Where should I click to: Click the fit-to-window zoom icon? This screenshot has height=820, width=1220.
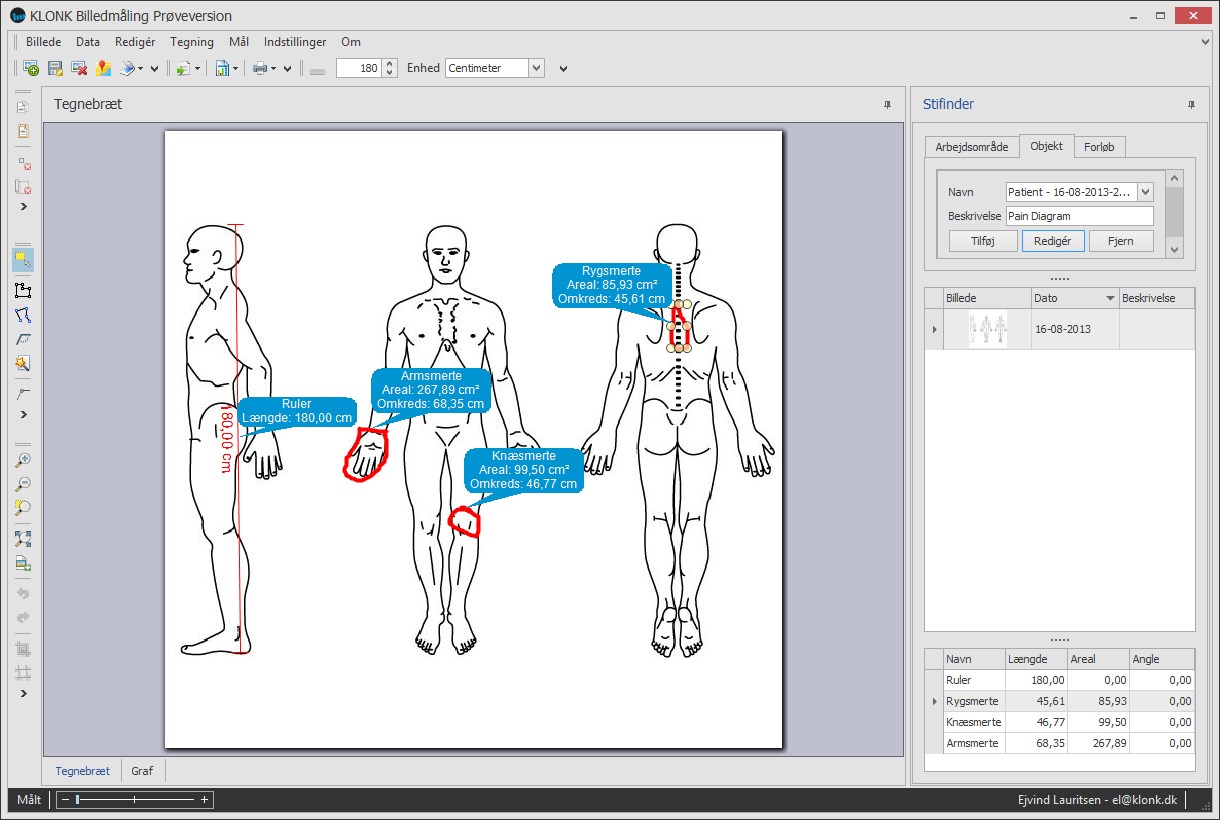[x=23, y=539]
